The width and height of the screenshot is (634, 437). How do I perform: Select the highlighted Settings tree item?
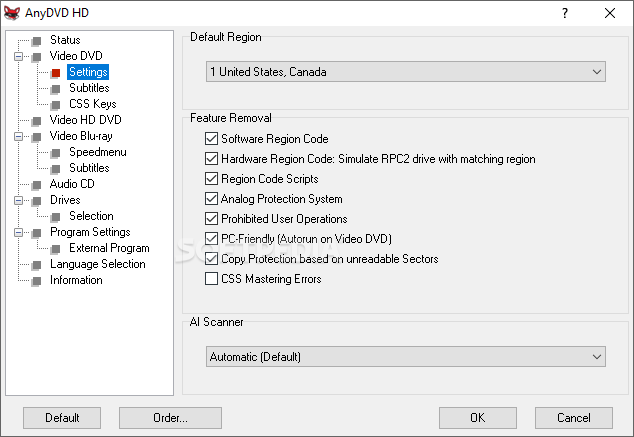[88, 72]
